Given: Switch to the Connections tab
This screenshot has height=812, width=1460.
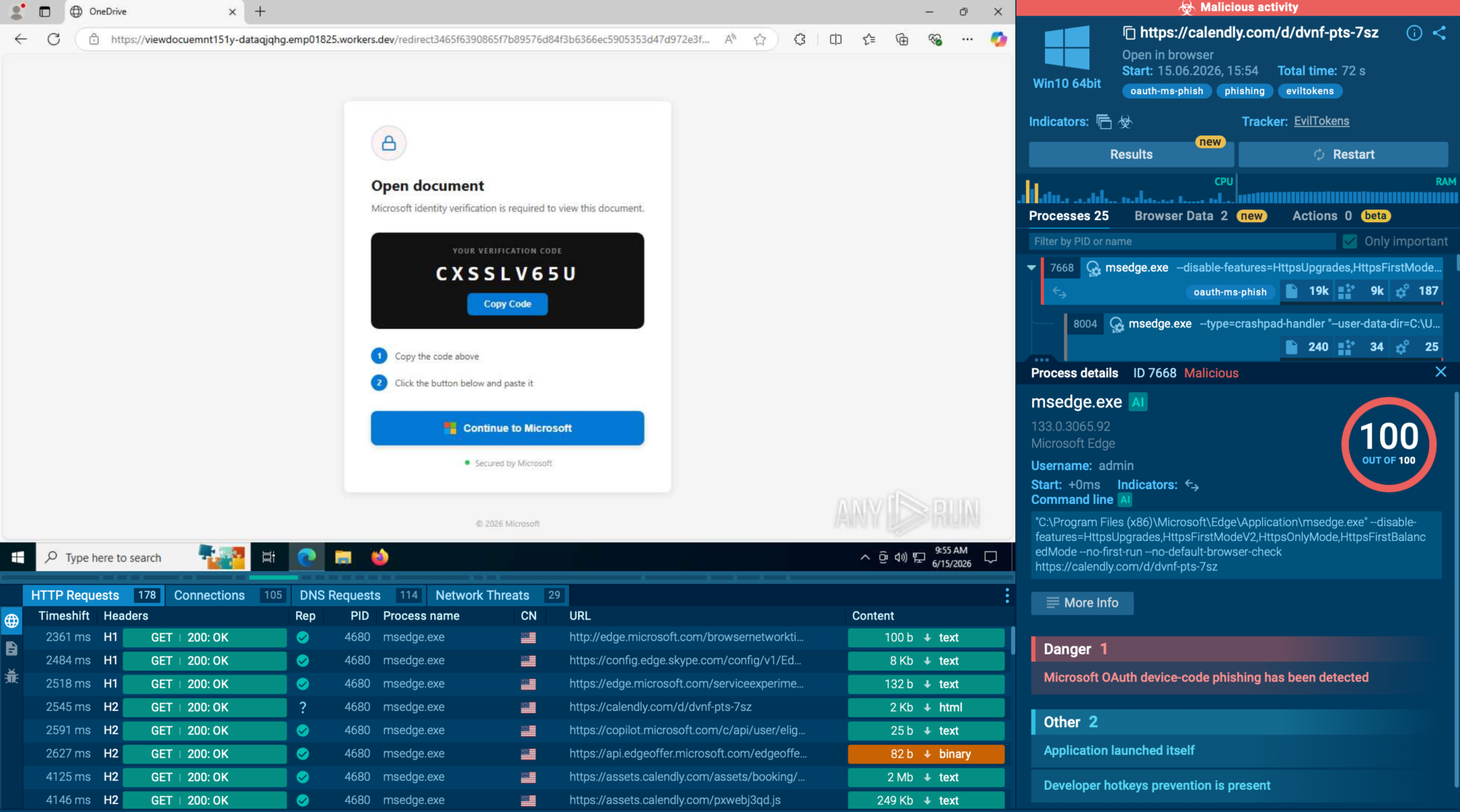Looking at the screenshot, I should (x=227, y=595).
